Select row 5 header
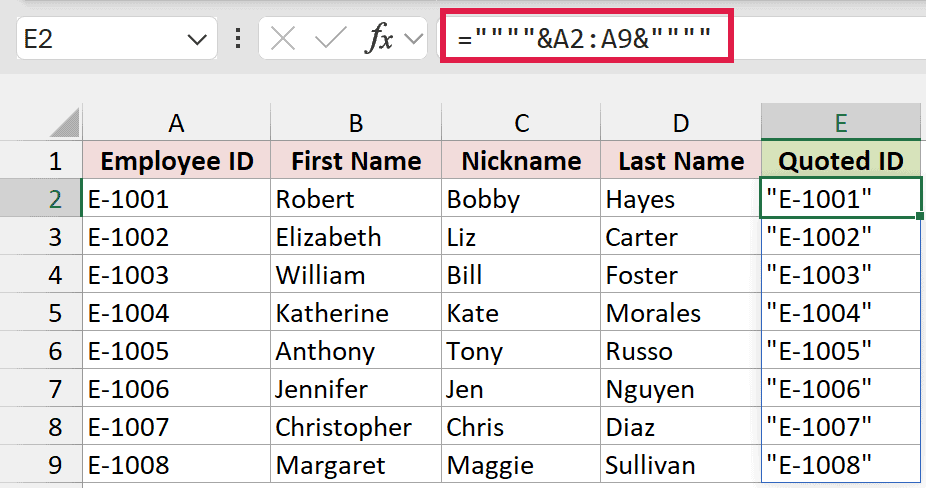 [41, 313]
